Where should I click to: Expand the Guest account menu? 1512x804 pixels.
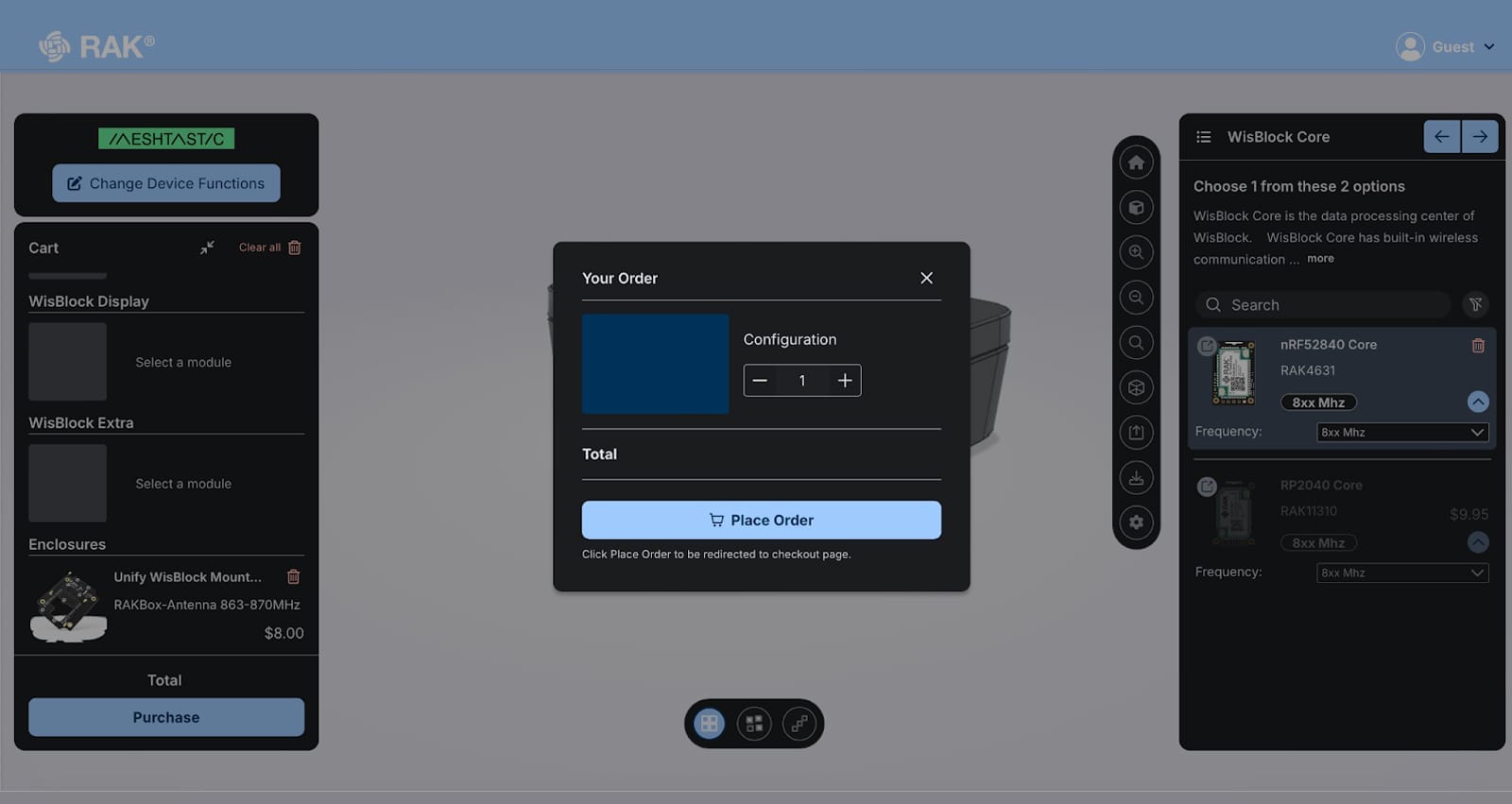click(1446, 46)
